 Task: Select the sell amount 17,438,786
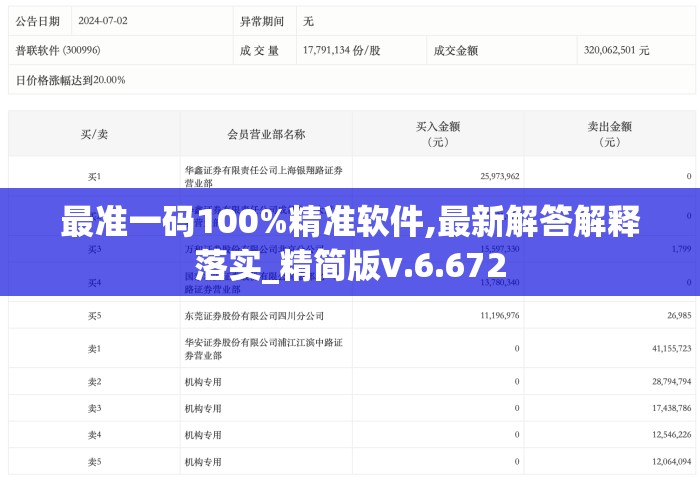pyautogui.click(x=671, y=408)
